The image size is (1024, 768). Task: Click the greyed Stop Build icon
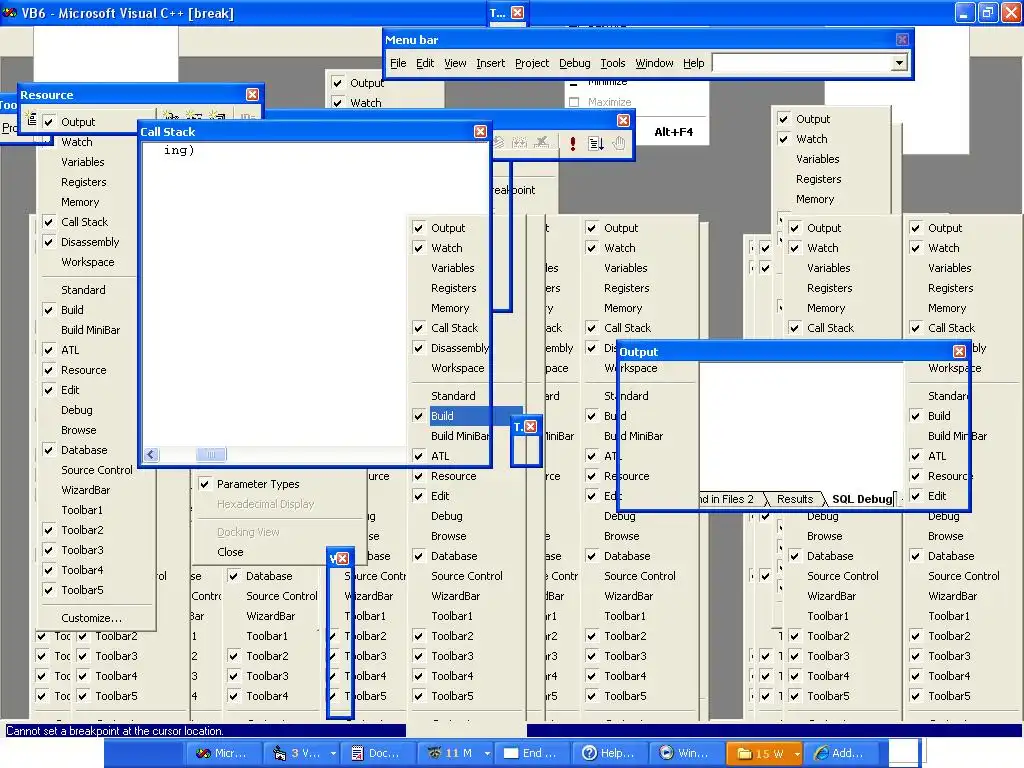tap(541, 142)
